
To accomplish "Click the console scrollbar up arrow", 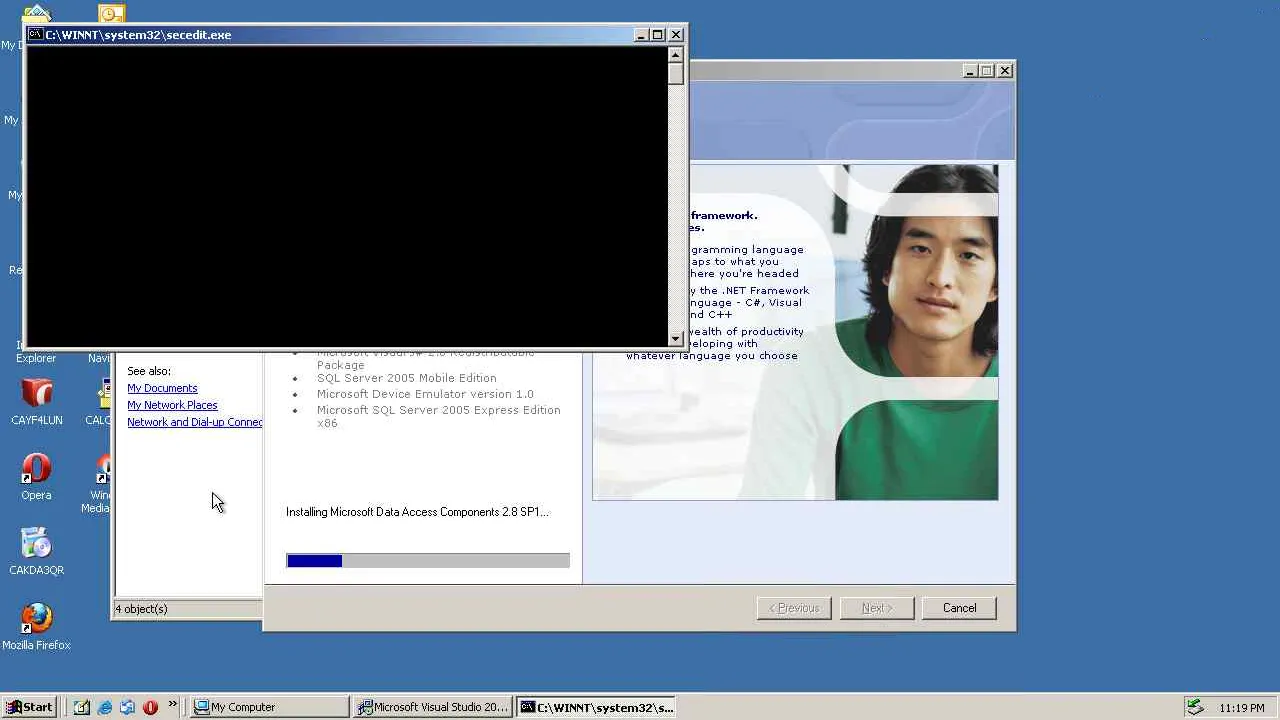I will [x=676, y=54].
